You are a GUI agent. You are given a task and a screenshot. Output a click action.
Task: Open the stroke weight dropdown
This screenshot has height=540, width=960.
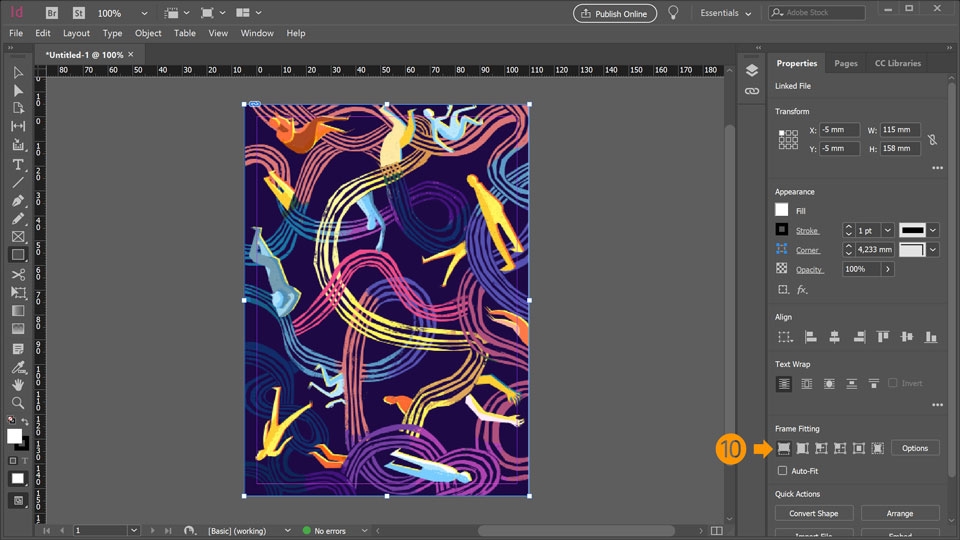click(x=887, y=230)
